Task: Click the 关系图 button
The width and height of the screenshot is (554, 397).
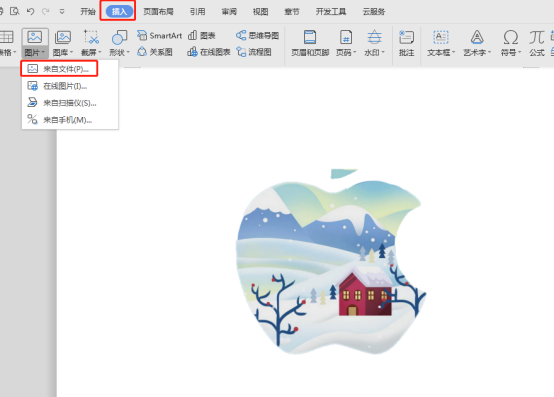Action: coord(155,52)
